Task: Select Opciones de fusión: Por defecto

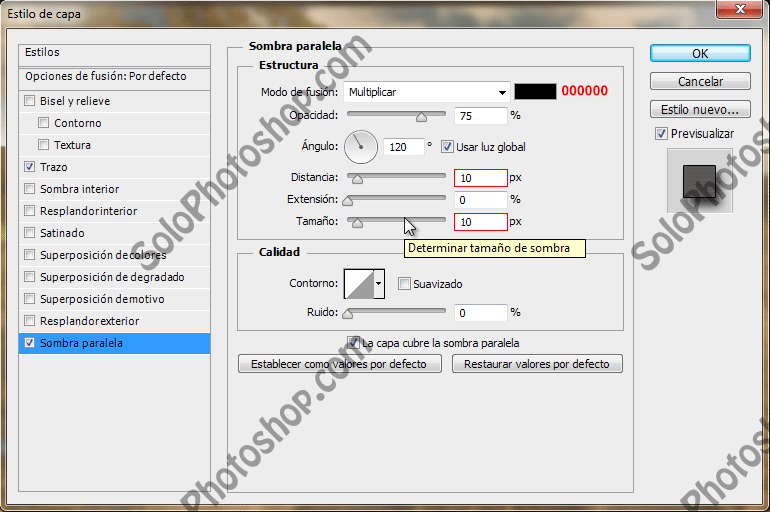Action: (114, 78)
